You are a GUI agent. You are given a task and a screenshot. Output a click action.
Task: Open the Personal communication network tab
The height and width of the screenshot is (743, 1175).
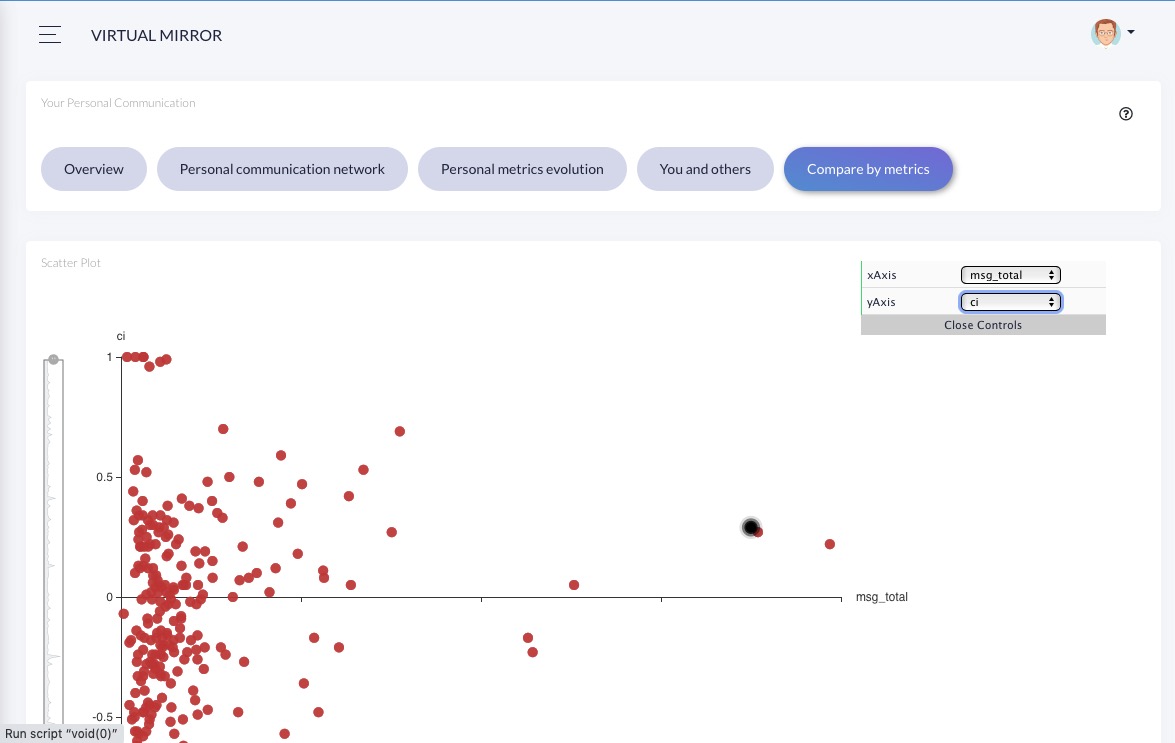point(282,169)
